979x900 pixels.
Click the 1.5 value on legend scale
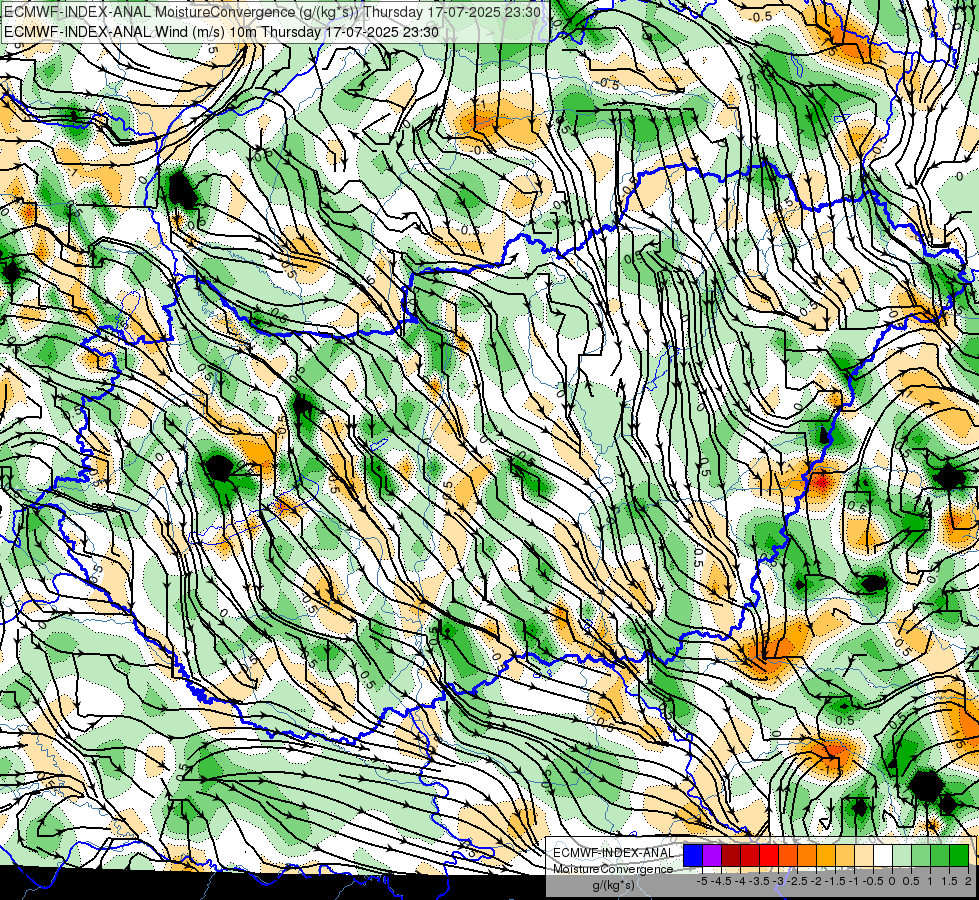949,881
